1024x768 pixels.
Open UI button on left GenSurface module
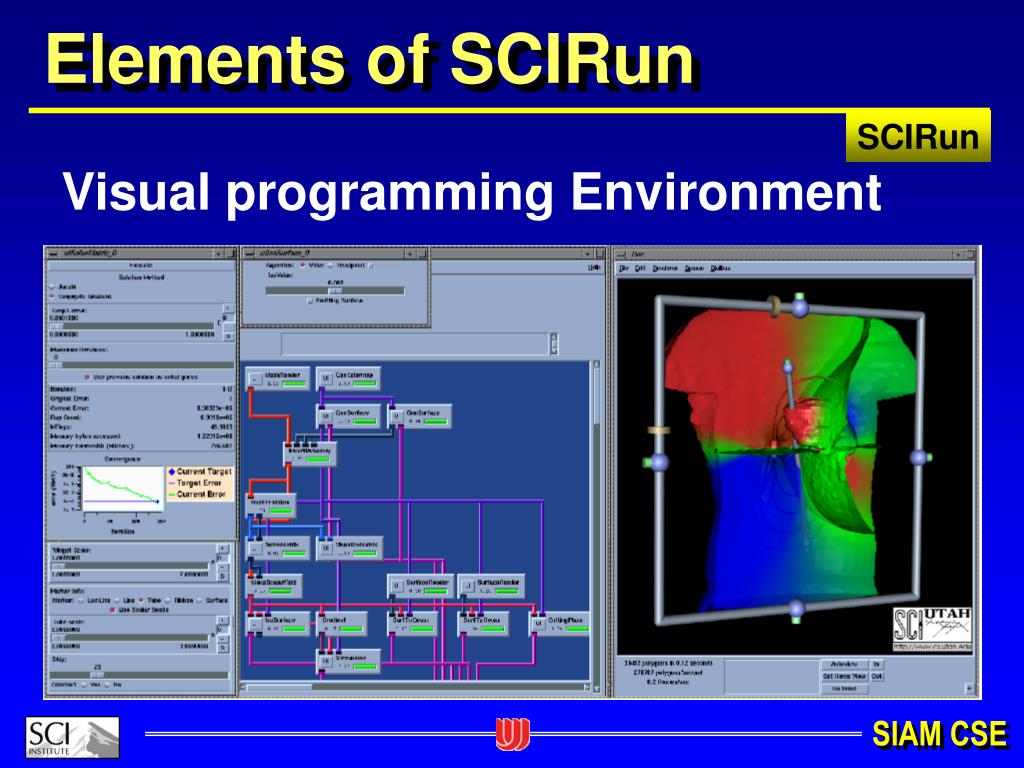(x=326, y=416)
